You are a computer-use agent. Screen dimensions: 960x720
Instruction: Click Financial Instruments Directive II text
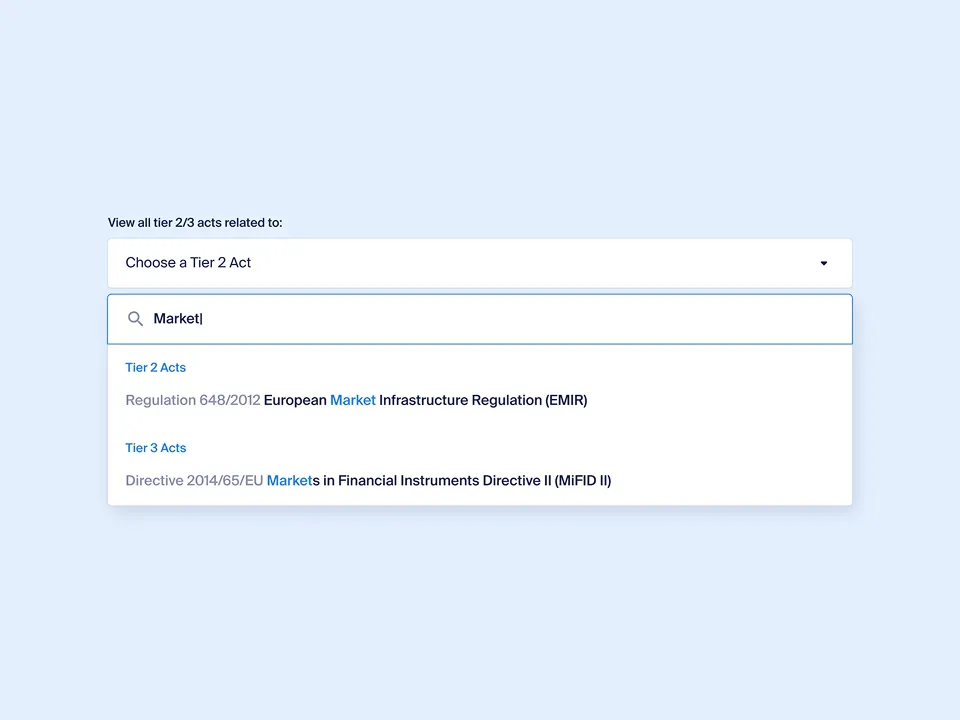tap(444, 481)
